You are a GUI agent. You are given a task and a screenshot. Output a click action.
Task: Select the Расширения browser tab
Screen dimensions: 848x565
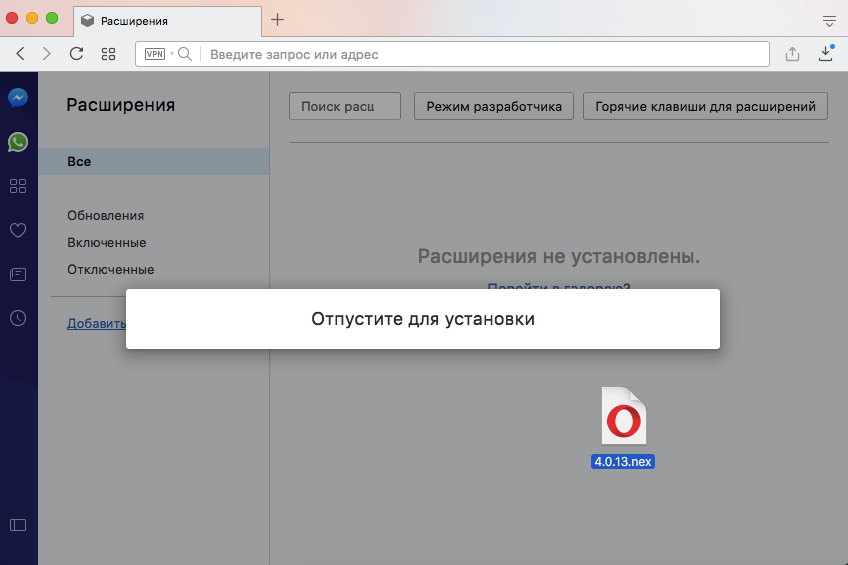coord(166,21)
